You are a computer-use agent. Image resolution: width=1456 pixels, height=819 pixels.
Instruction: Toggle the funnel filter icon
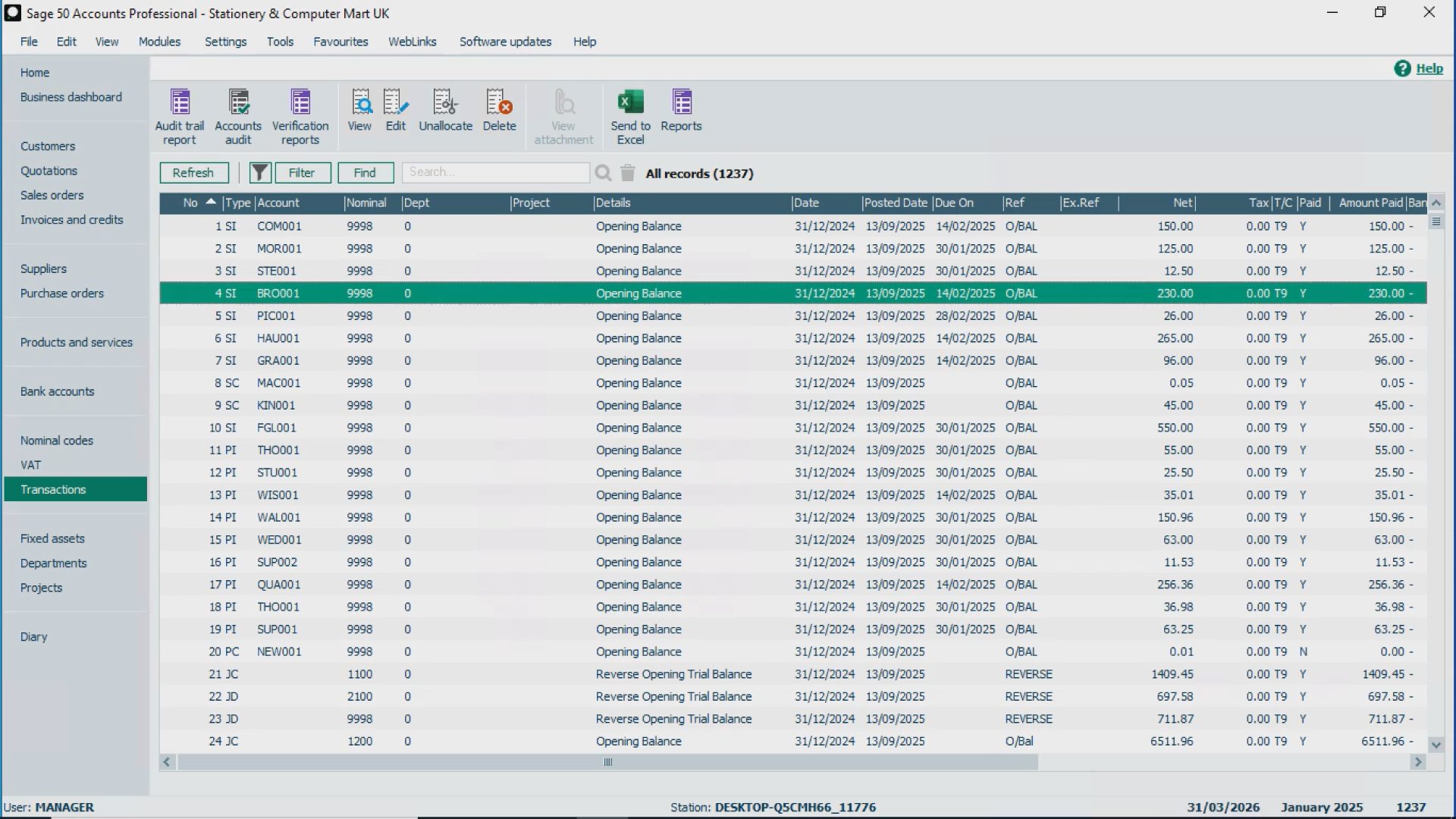point(260,173)
